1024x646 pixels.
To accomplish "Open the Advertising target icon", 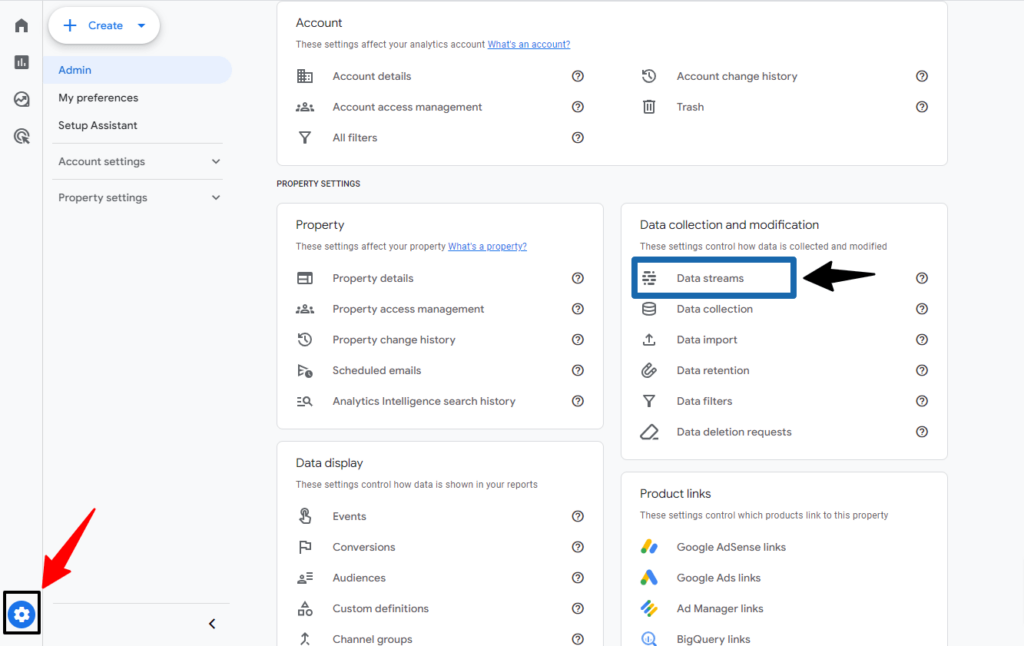I will click(21, 136).
